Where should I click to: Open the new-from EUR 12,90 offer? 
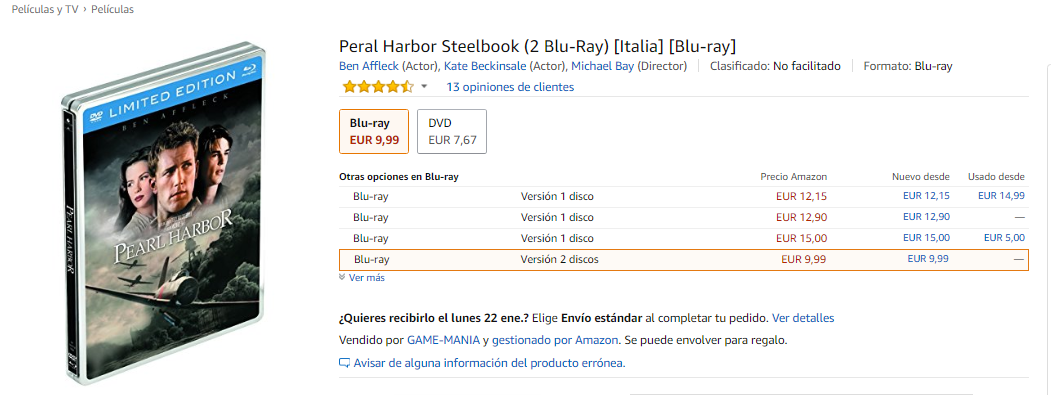tap(926, 217)
